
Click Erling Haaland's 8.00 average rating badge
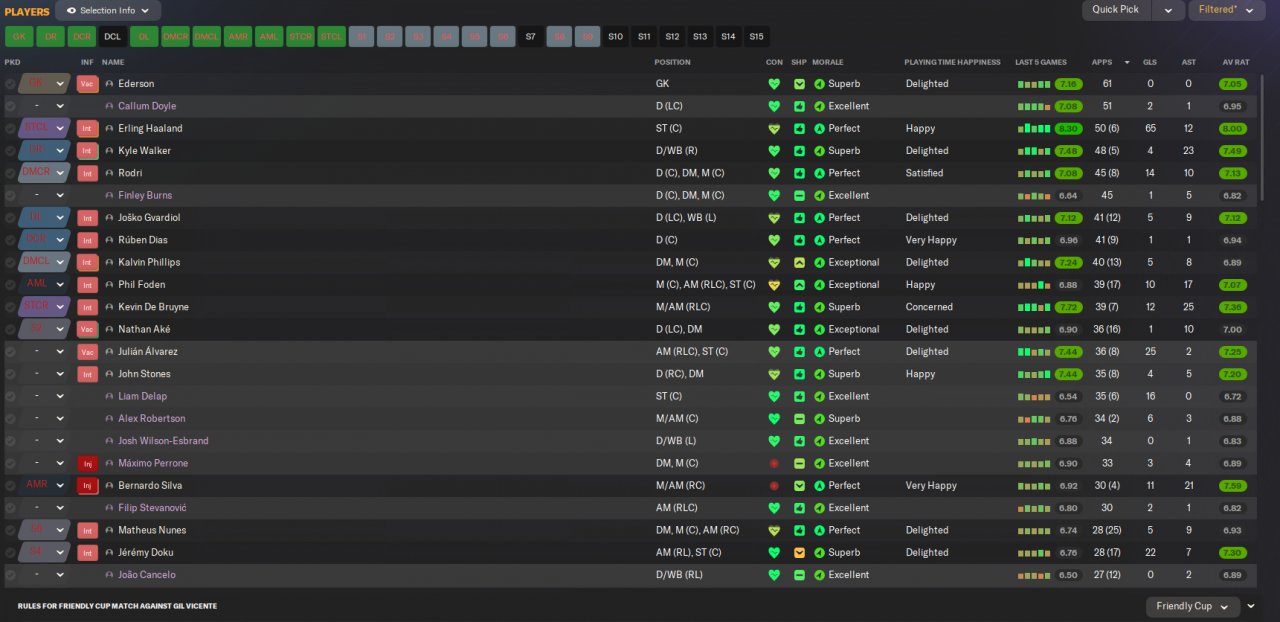click(1232, 129)
